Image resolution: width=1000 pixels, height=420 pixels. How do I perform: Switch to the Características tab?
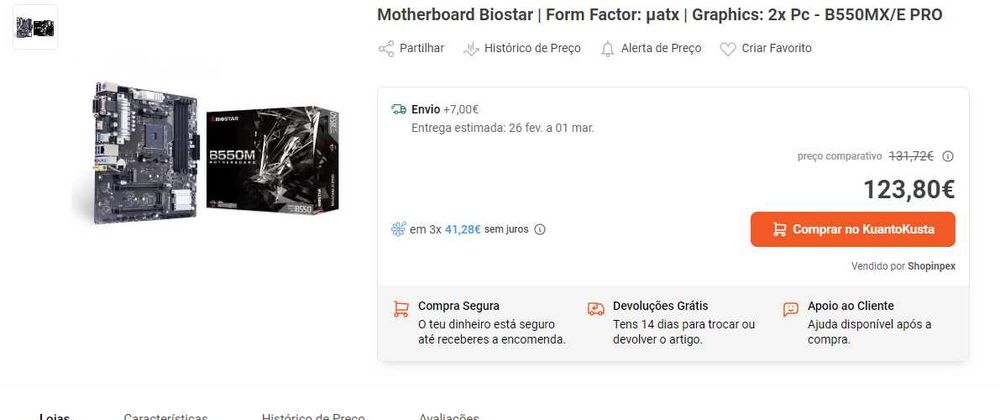coord(166,416)
